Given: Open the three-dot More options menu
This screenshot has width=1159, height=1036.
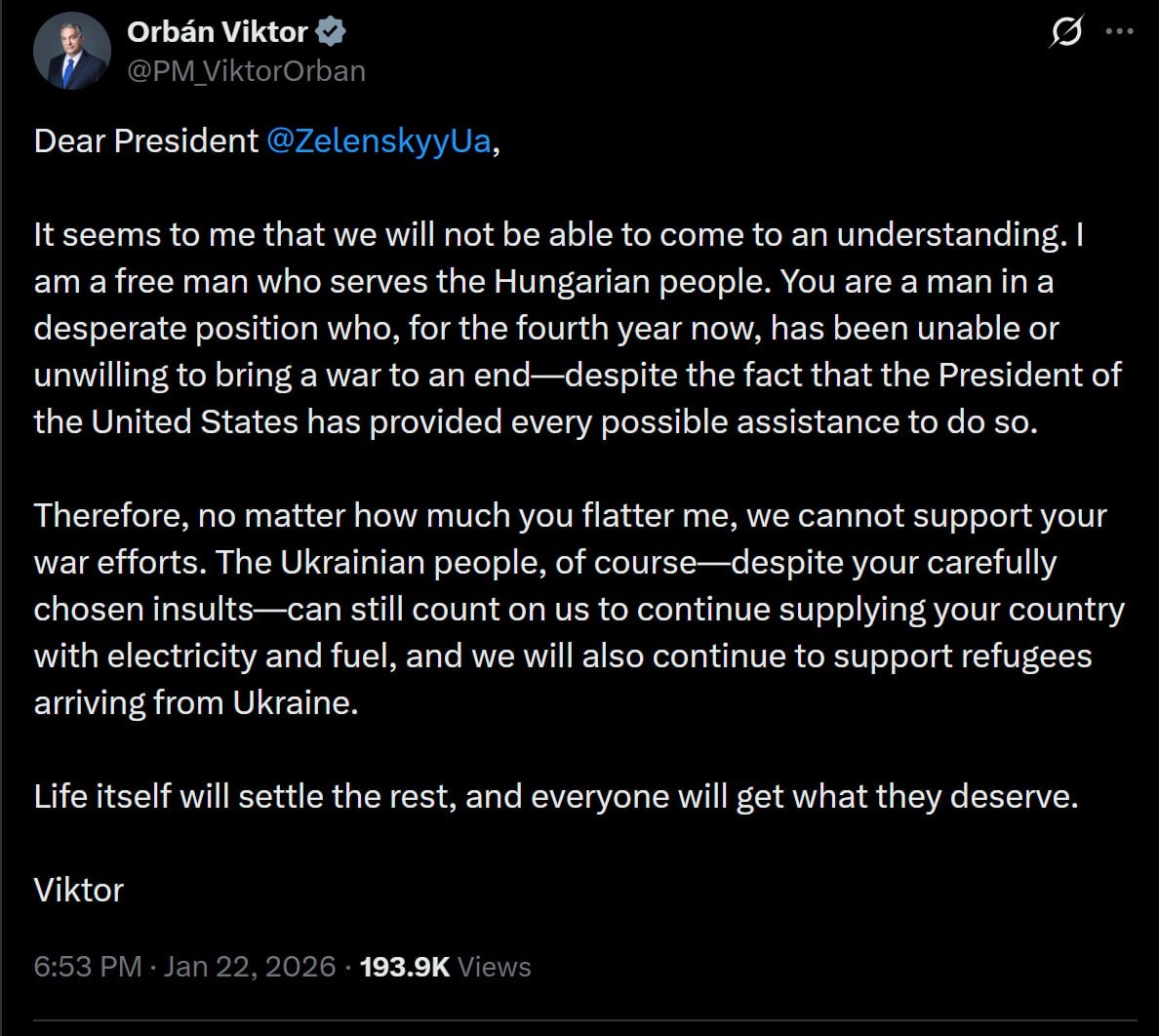Looking at the screenshot, I should (x=1119, y=32).
